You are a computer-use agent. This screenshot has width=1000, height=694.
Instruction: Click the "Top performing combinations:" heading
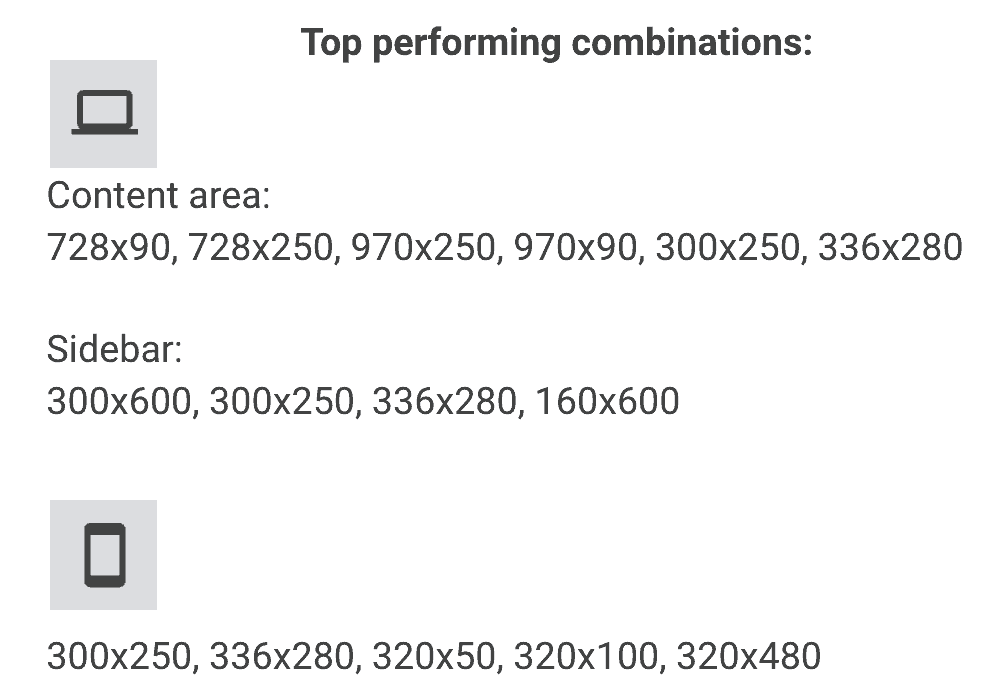pos(556,42)
